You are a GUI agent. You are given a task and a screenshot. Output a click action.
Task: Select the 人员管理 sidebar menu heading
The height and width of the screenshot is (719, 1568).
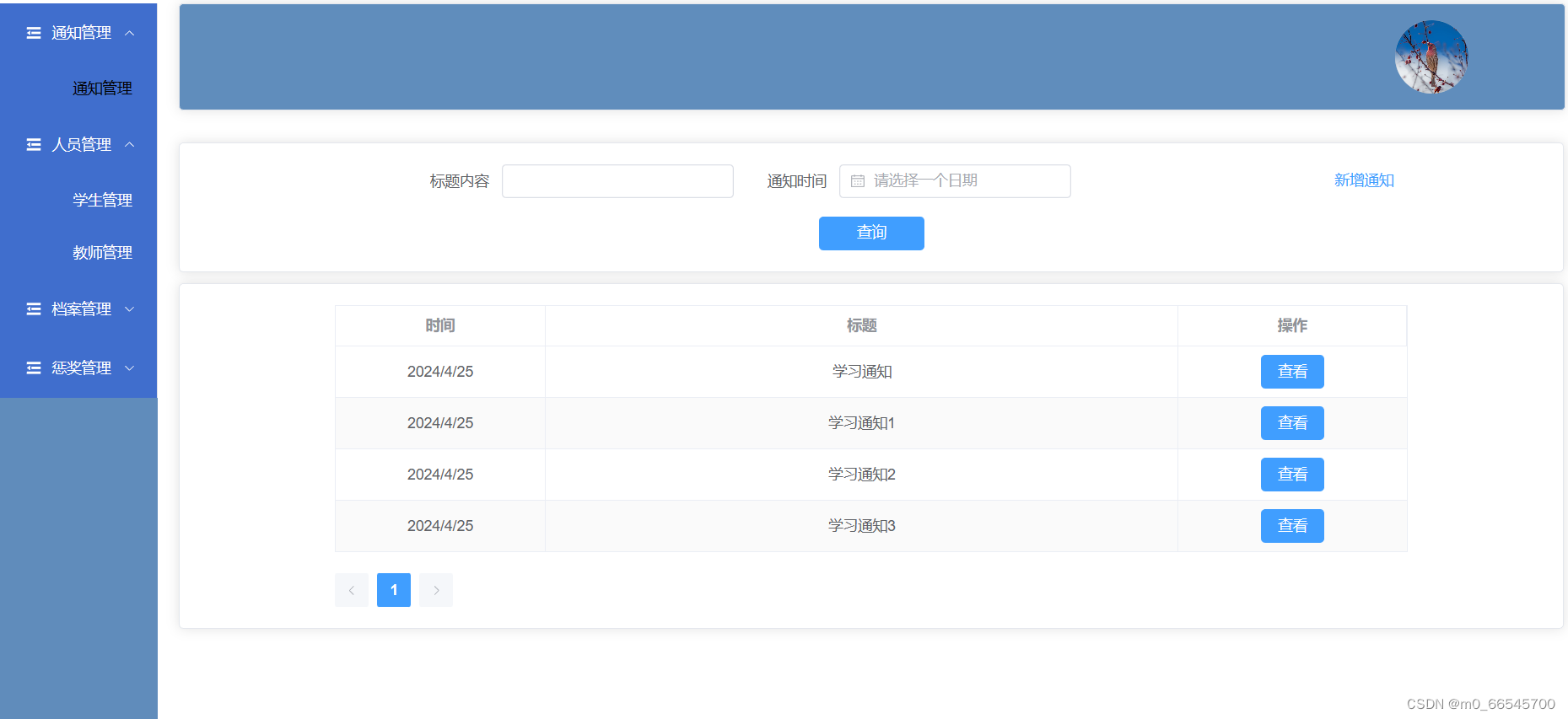78,145
